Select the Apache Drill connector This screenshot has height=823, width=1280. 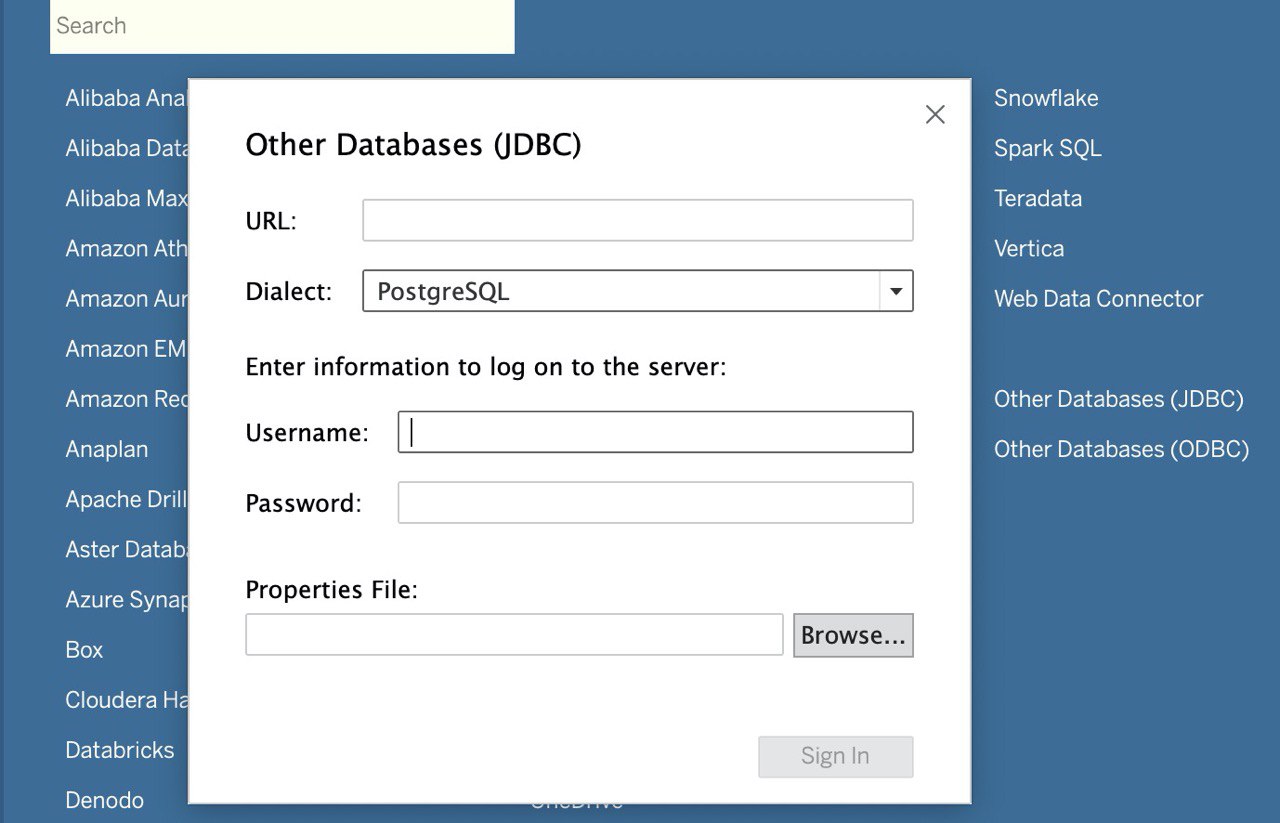[x=127, y=499]
